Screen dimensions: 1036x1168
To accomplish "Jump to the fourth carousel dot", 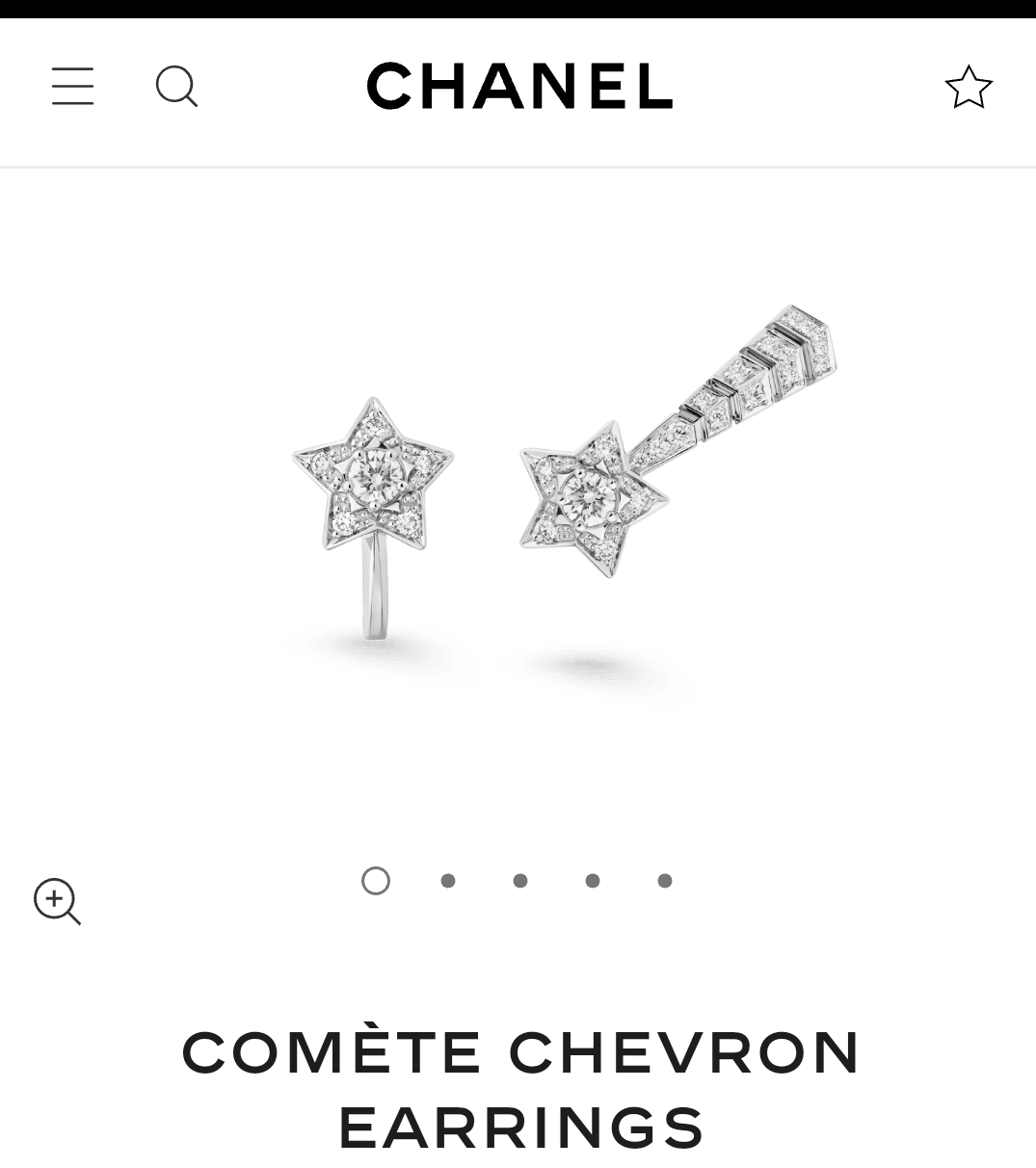I will 593,881.
